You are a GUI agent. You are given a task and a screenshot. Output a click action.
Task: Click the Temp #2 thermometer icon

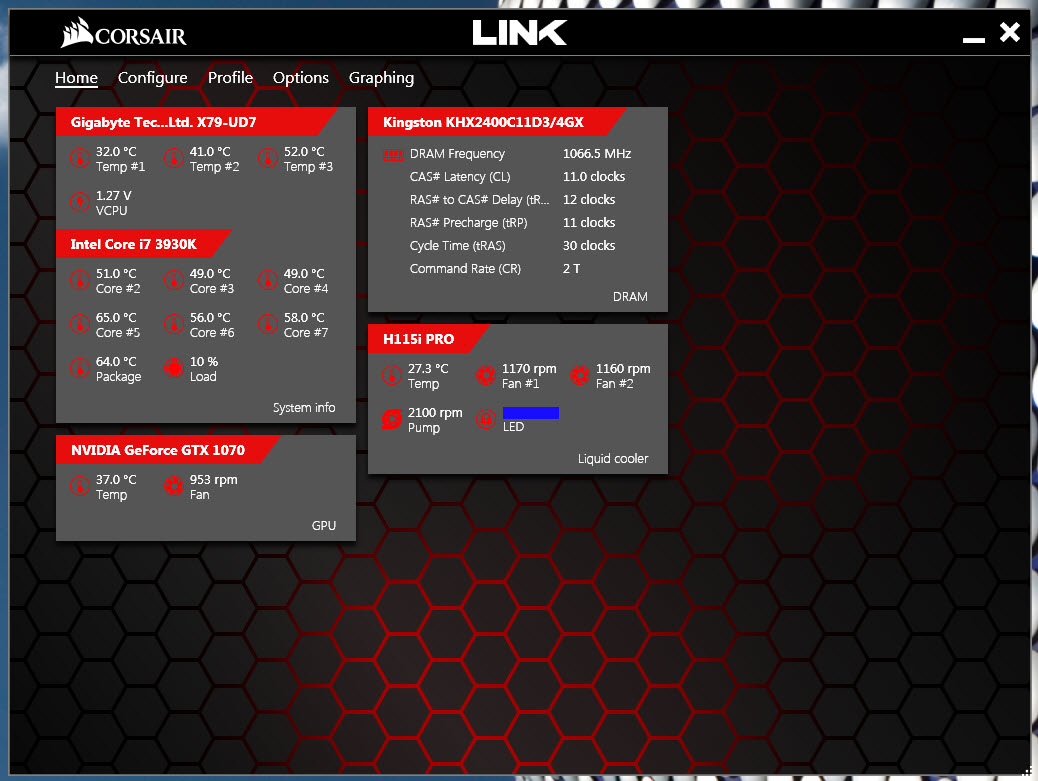pos(174,159)
